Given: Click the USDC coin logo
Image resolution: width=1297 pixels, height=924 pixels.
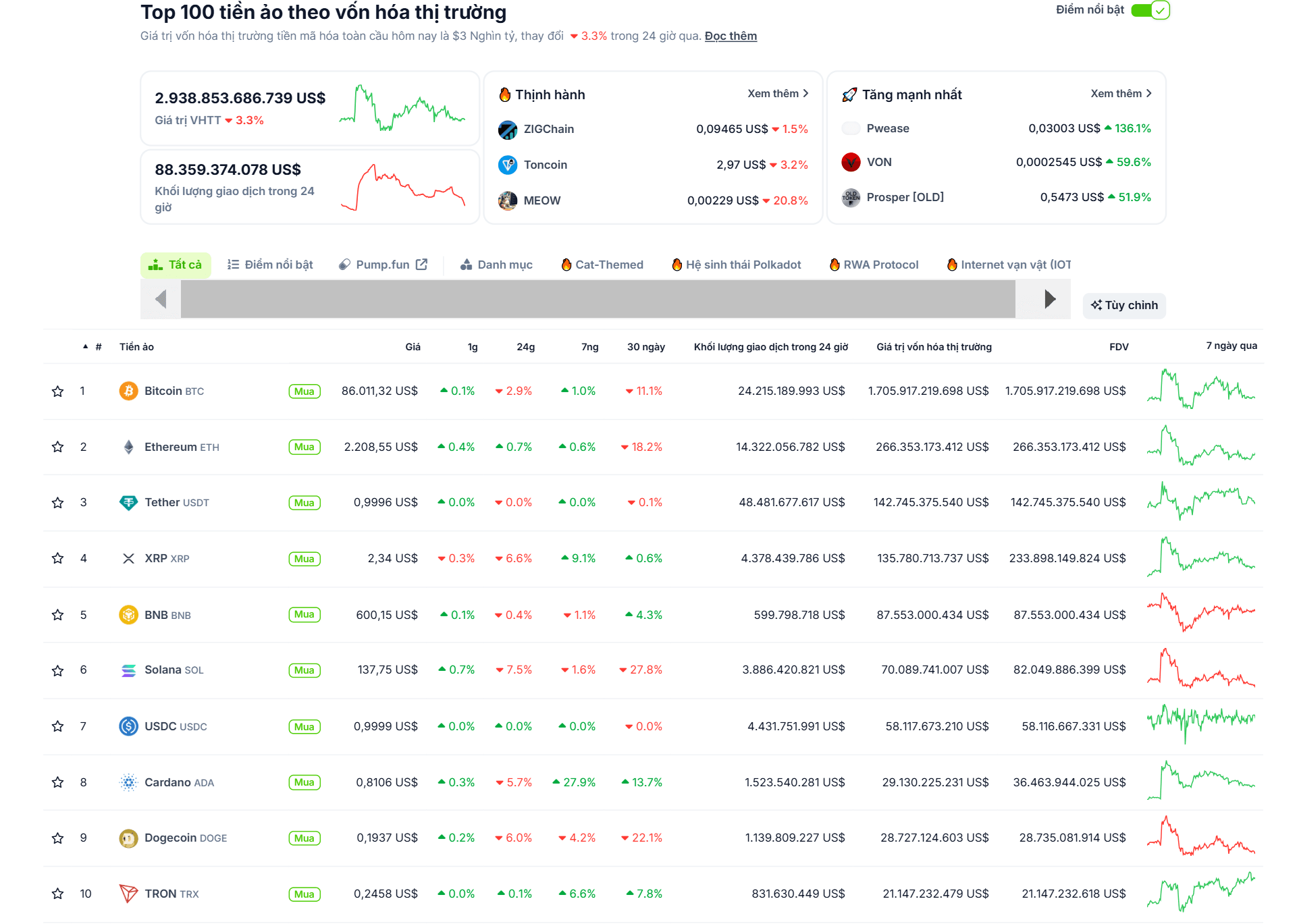Looking at the screenshot, I should point(128,726).
